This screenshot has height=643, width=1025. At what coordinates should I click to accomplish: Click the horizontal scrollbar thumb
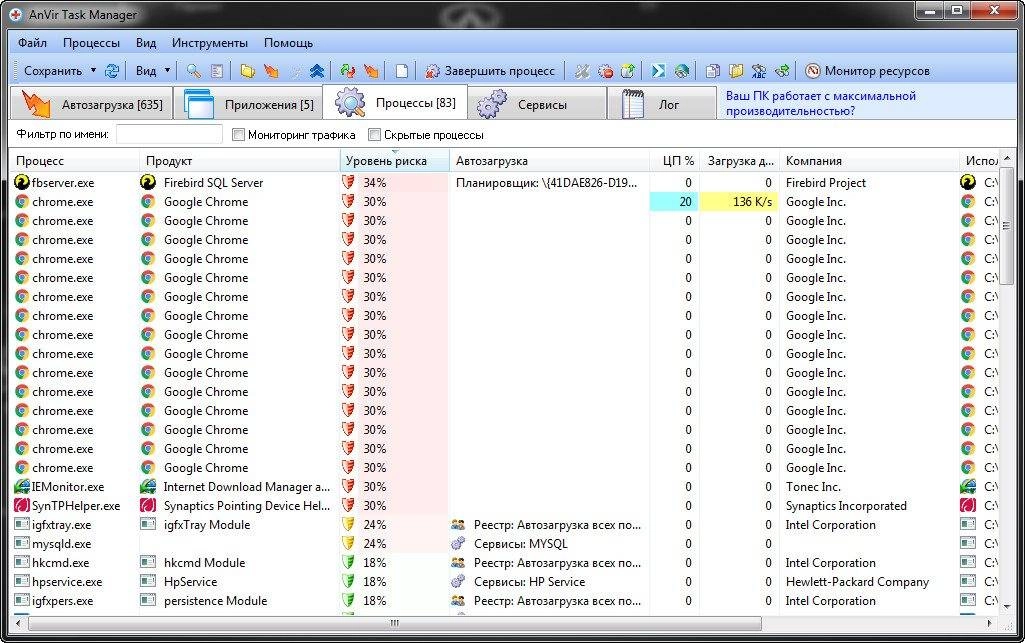pyautogui.click(x=395, y=623)
